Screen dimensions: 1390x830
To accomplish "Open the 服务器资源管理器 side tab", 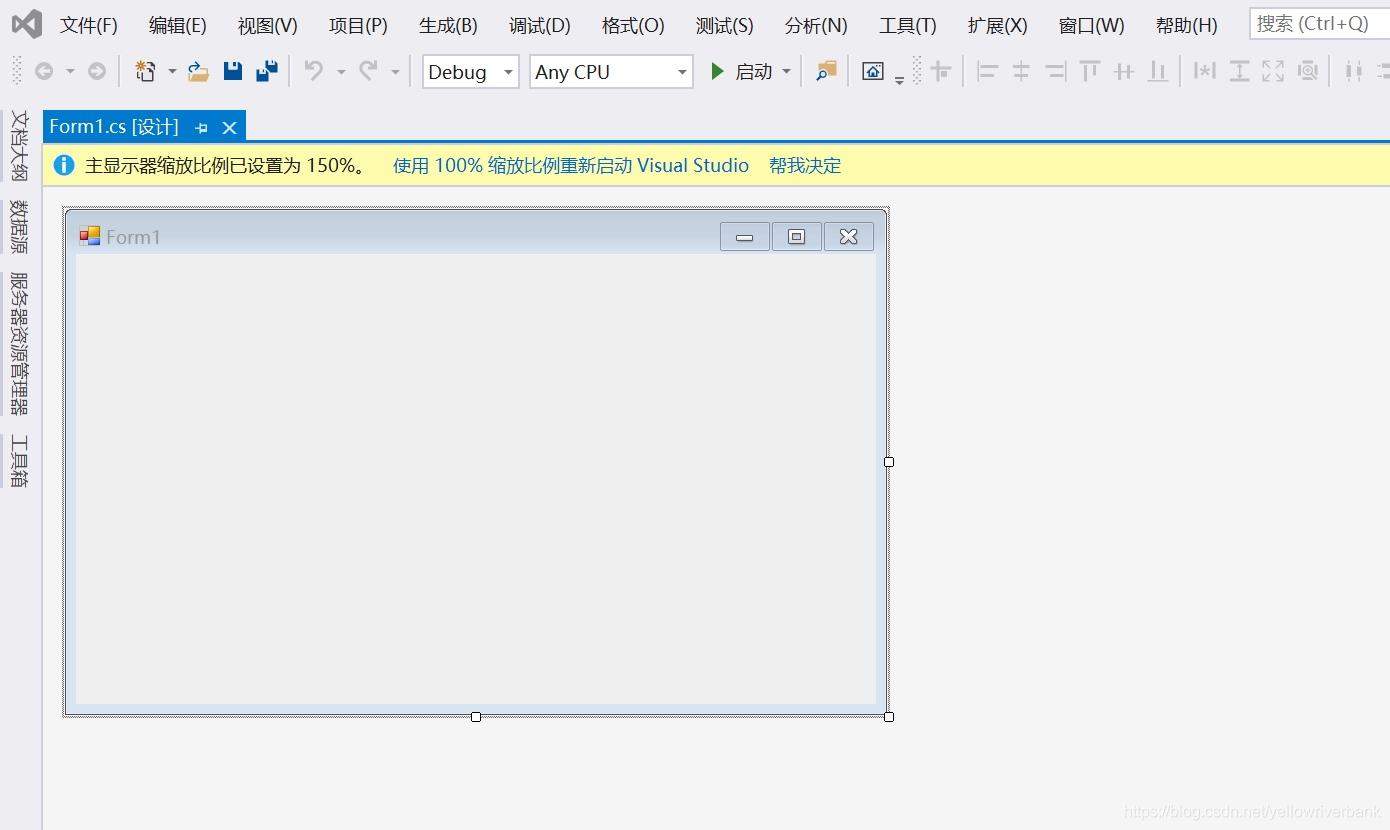I will click(19, 343).
